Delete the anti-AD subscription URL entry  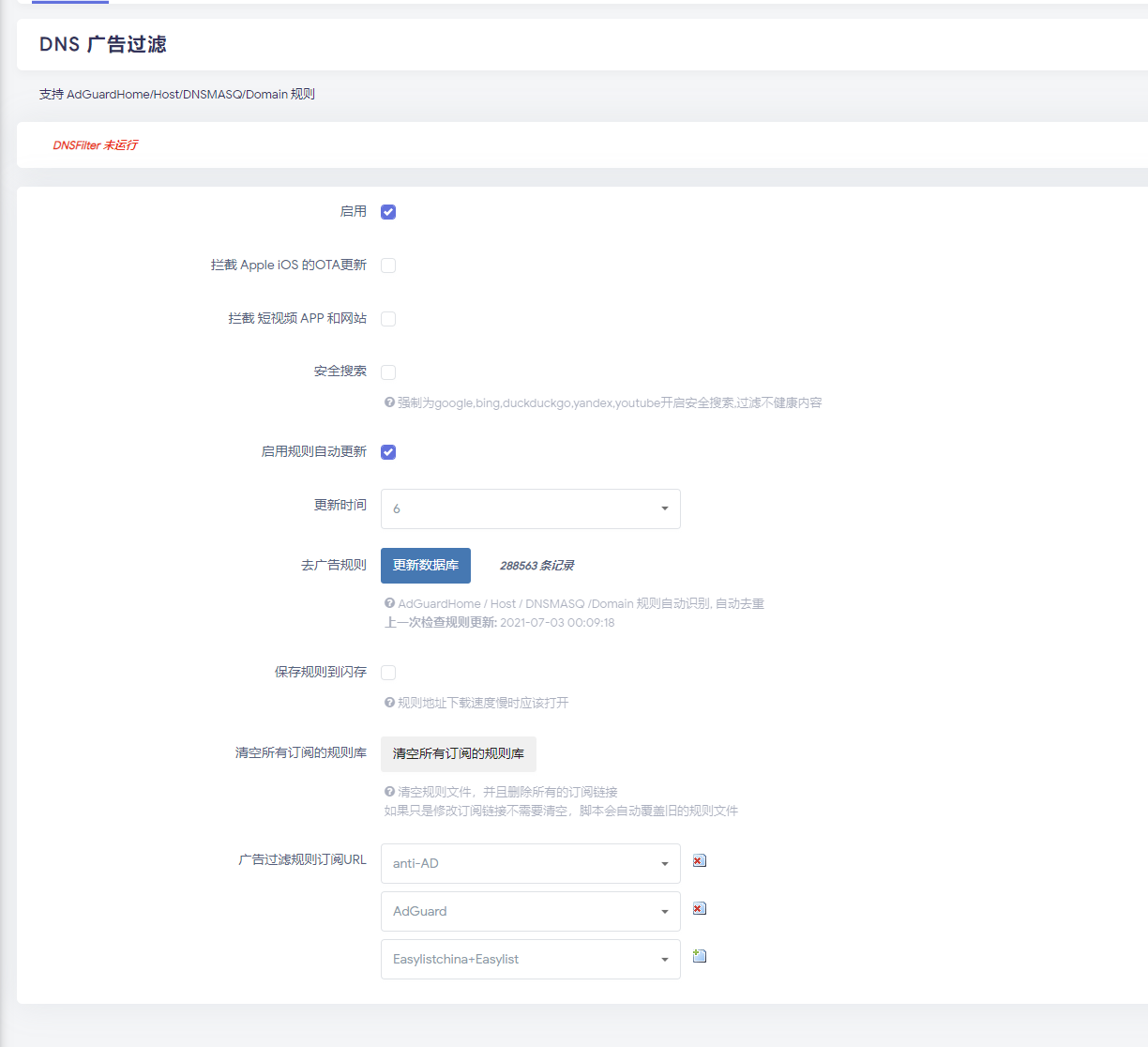tap(699, 859)
